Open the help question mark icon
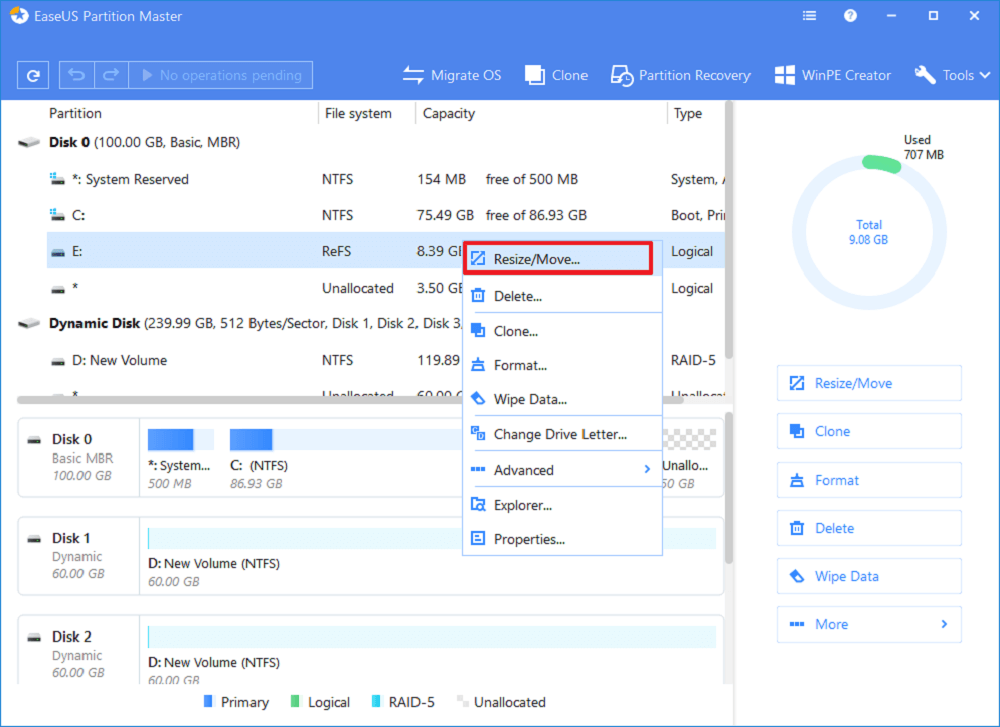Image resolution: width=1000 pixels, height=727 pixels. pos(850,16)
